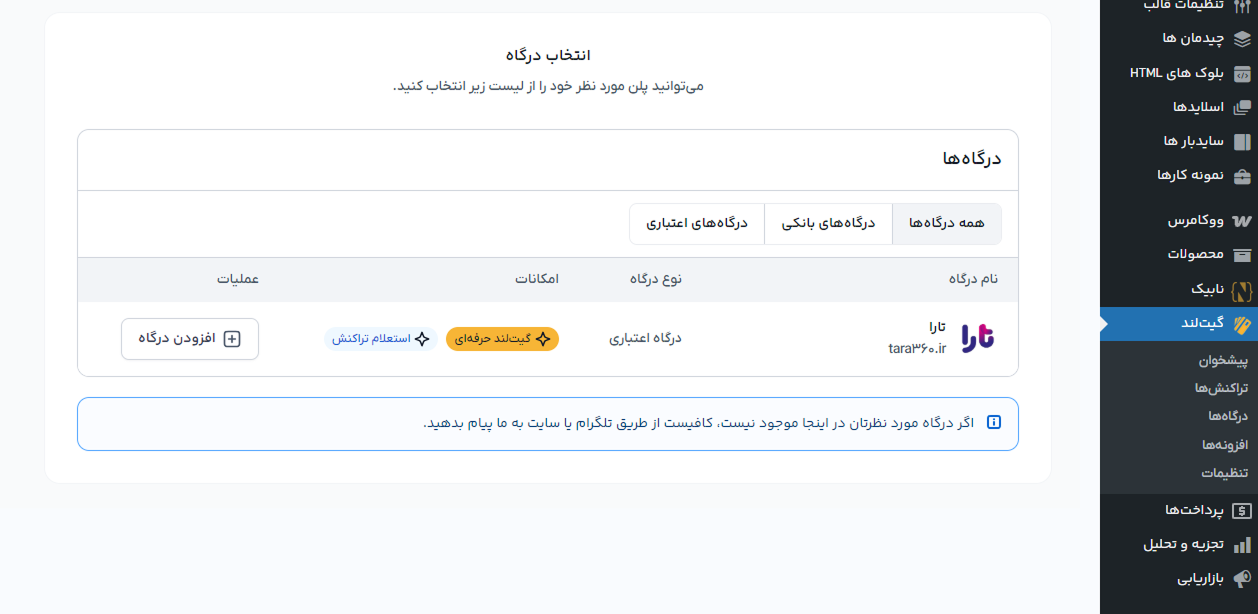Image resolution: width=1258 pixels, height=614 pixels.
Task: Click the محصولات products icon
Action: 1242,254
